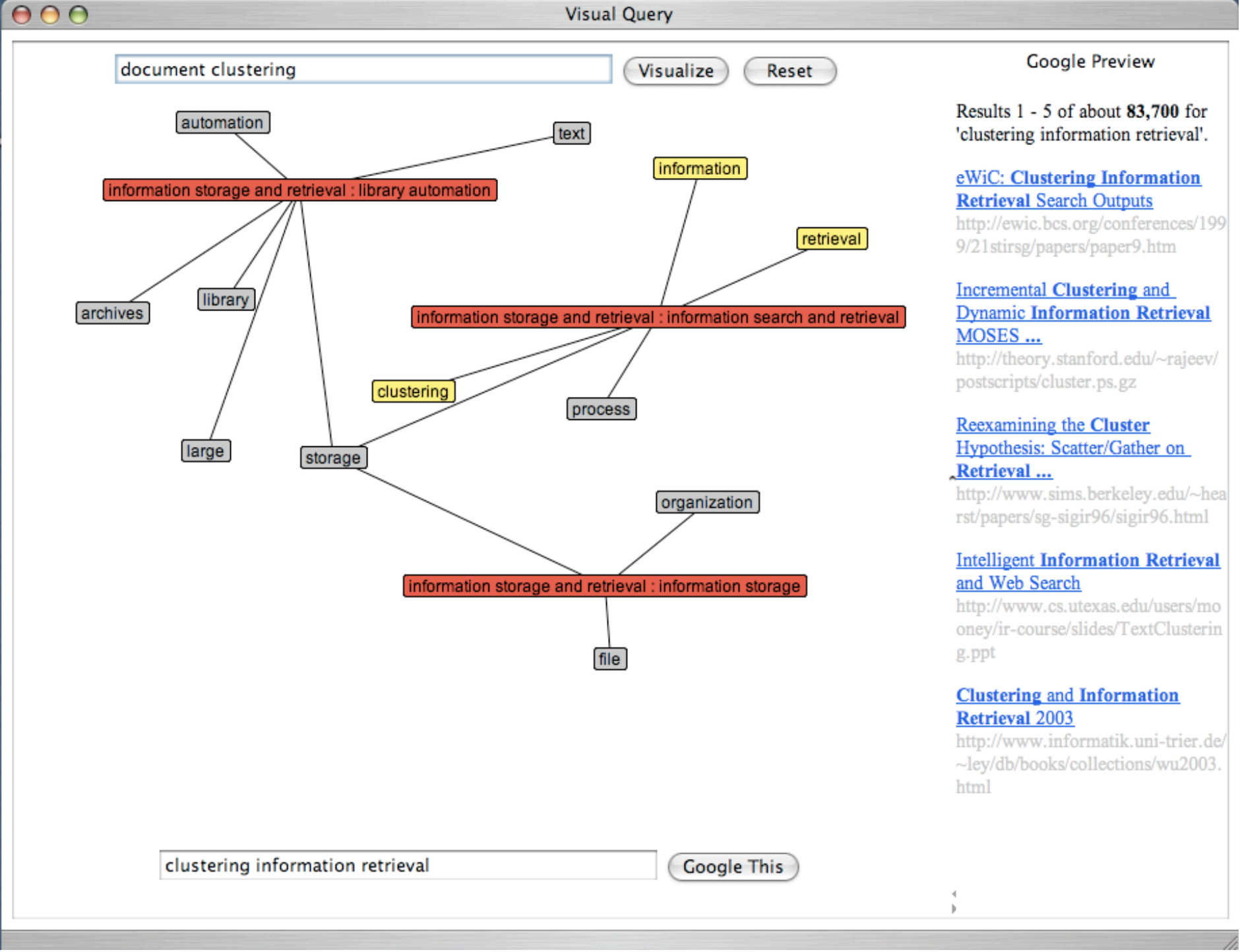Select the yellow clustering node

[413, 391]
